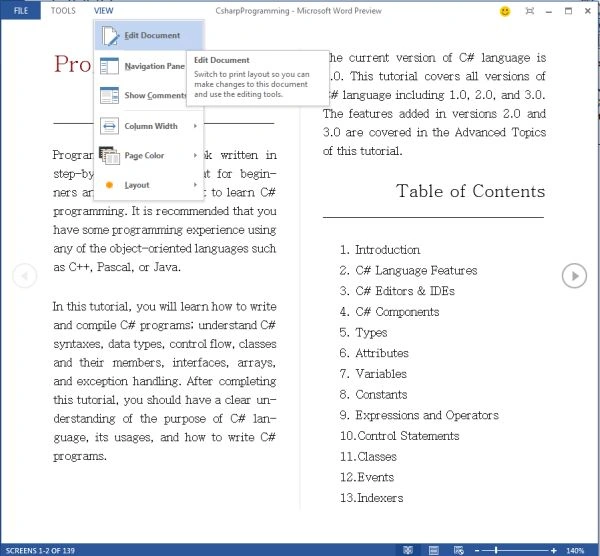Click 'Events' contents entry
This screenshot has width=600, height=556.
click(x=375, y=477)
